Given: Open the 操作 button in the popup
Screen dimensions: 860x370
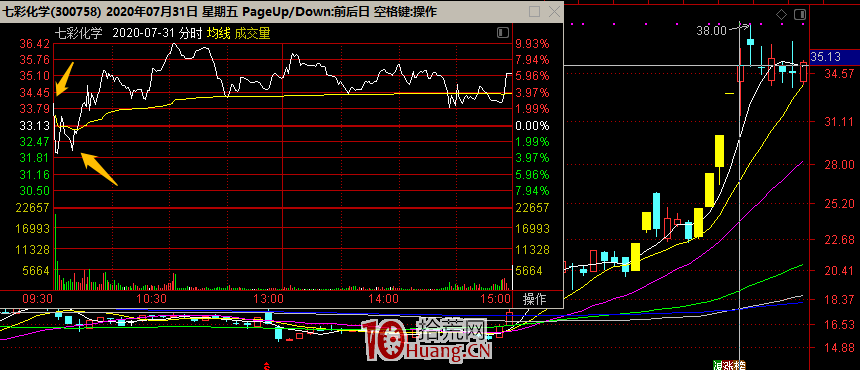Looking at the screenshot, I should click(x=534, y=299).
